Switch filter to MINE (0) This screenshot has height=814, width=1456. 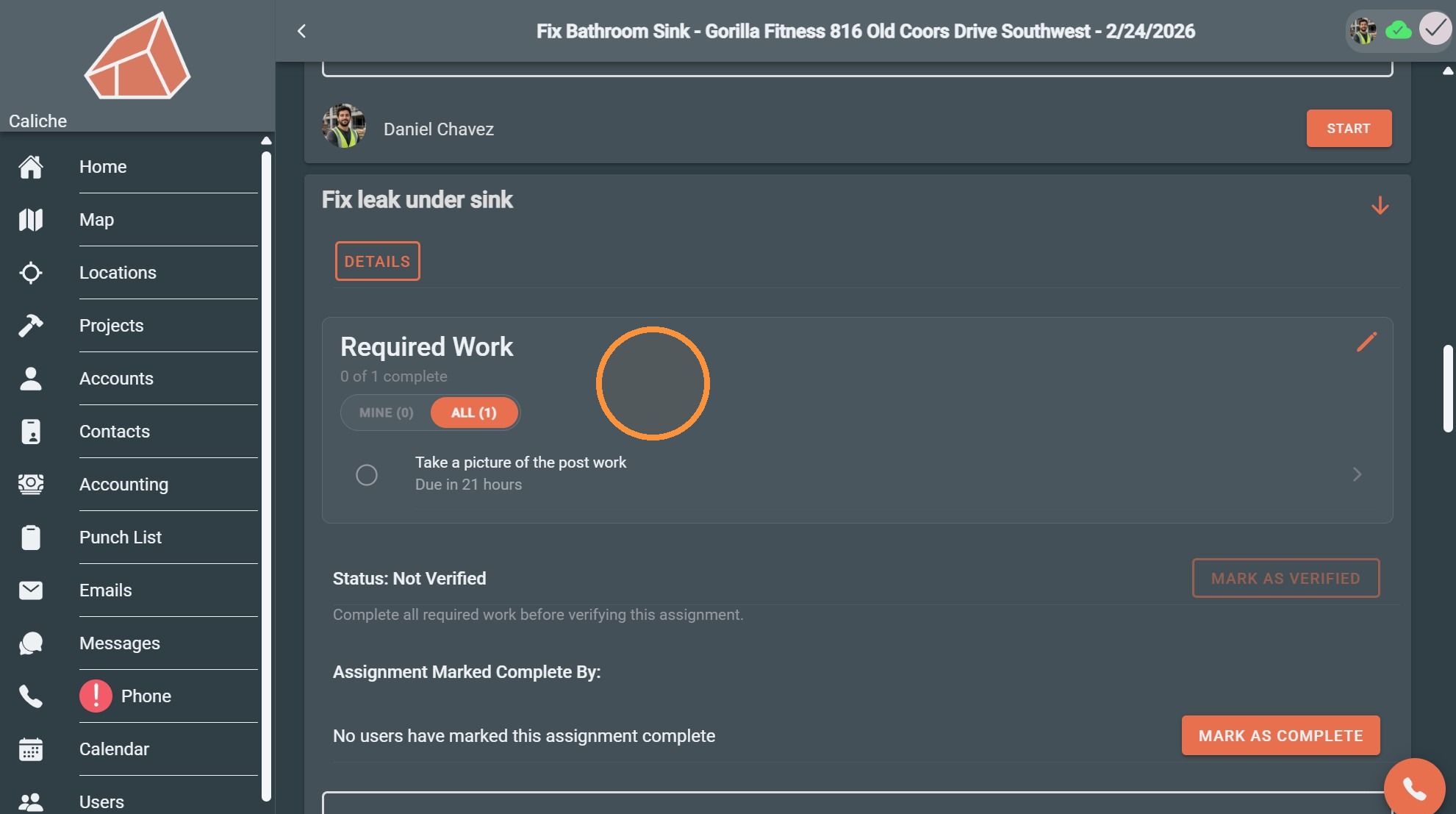point(387,413)
